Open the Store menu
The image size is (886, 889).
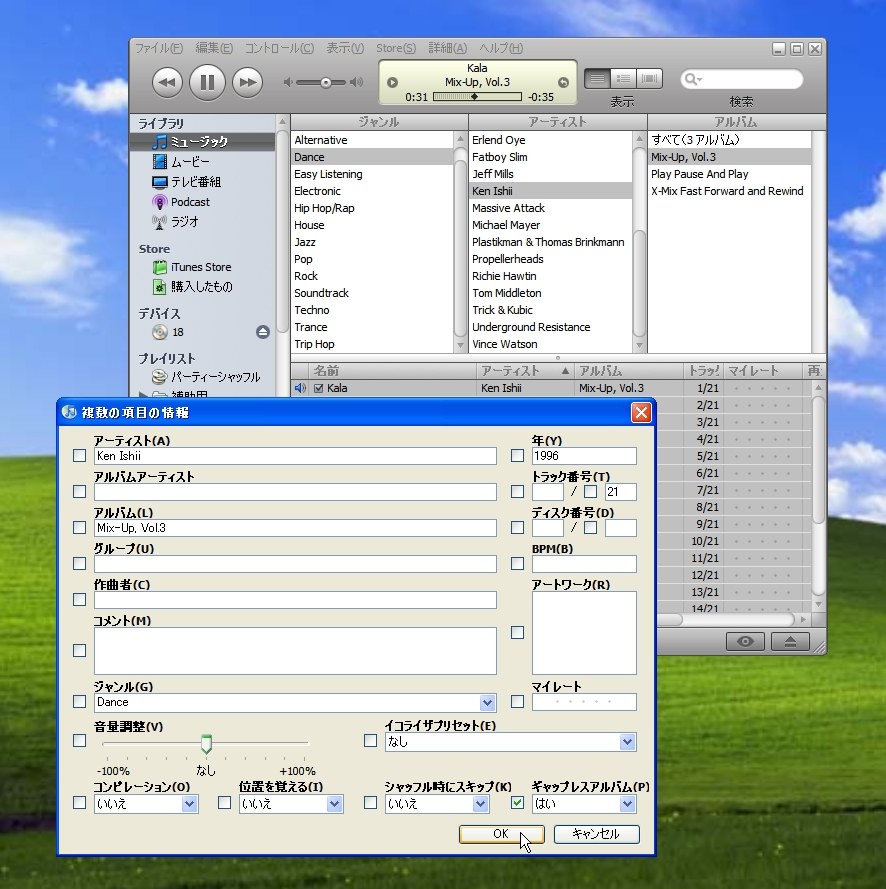(x=396, y=48)
